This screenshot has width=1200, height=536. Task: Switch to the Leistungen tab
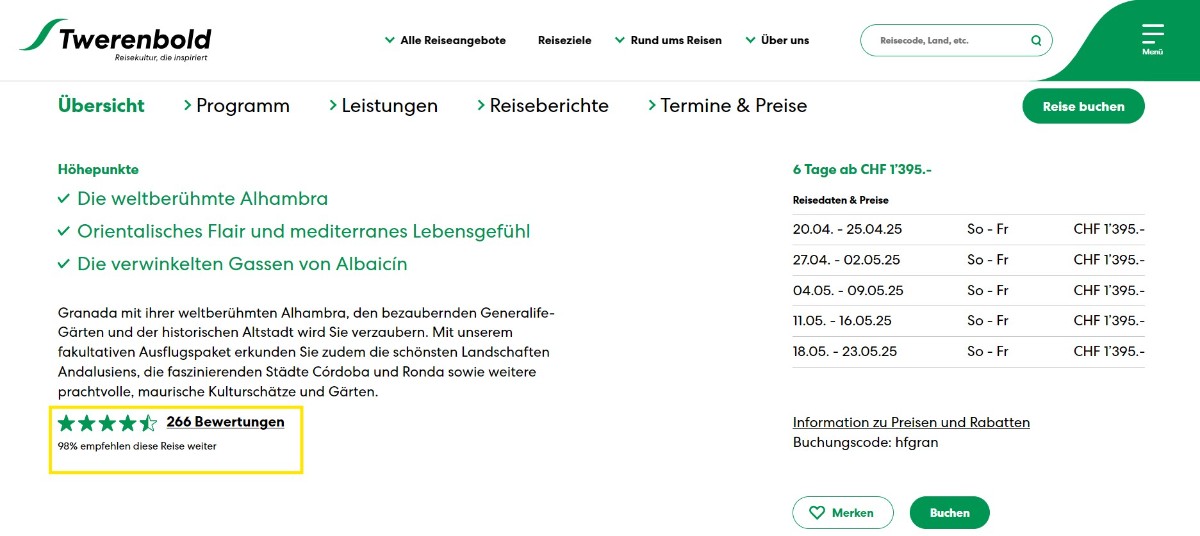389,105
